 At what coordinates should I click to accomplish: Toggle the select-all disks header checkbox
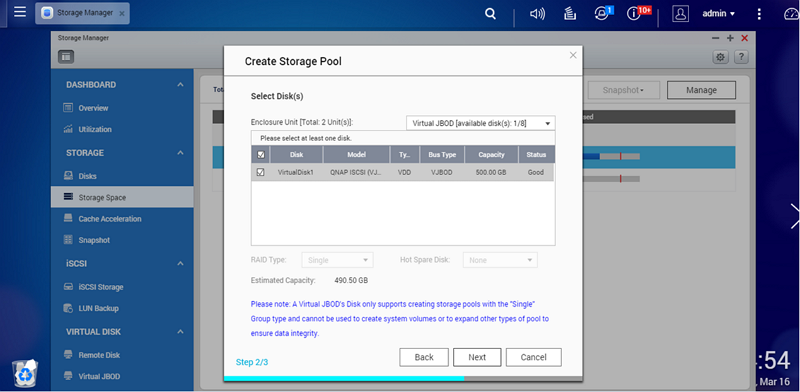tap(261, 155)
